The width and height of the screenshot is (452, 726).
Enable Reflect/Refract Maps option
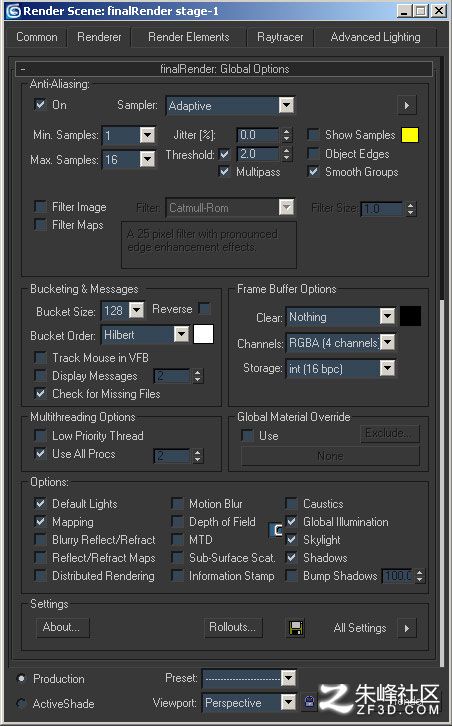coord(40,557)
